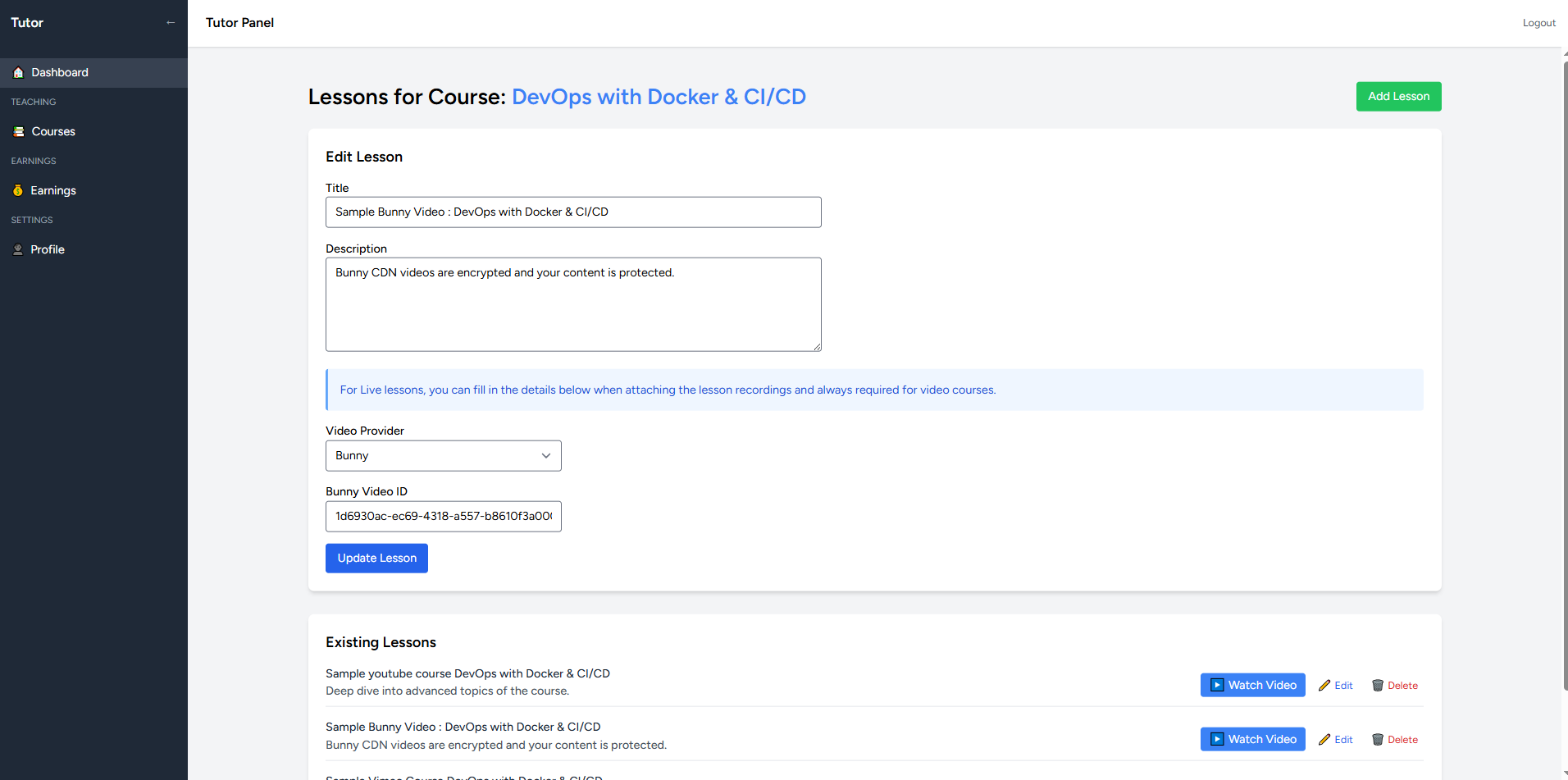Open Dashboard in the sidebar

pyautogui.click(x=93, y=73)
